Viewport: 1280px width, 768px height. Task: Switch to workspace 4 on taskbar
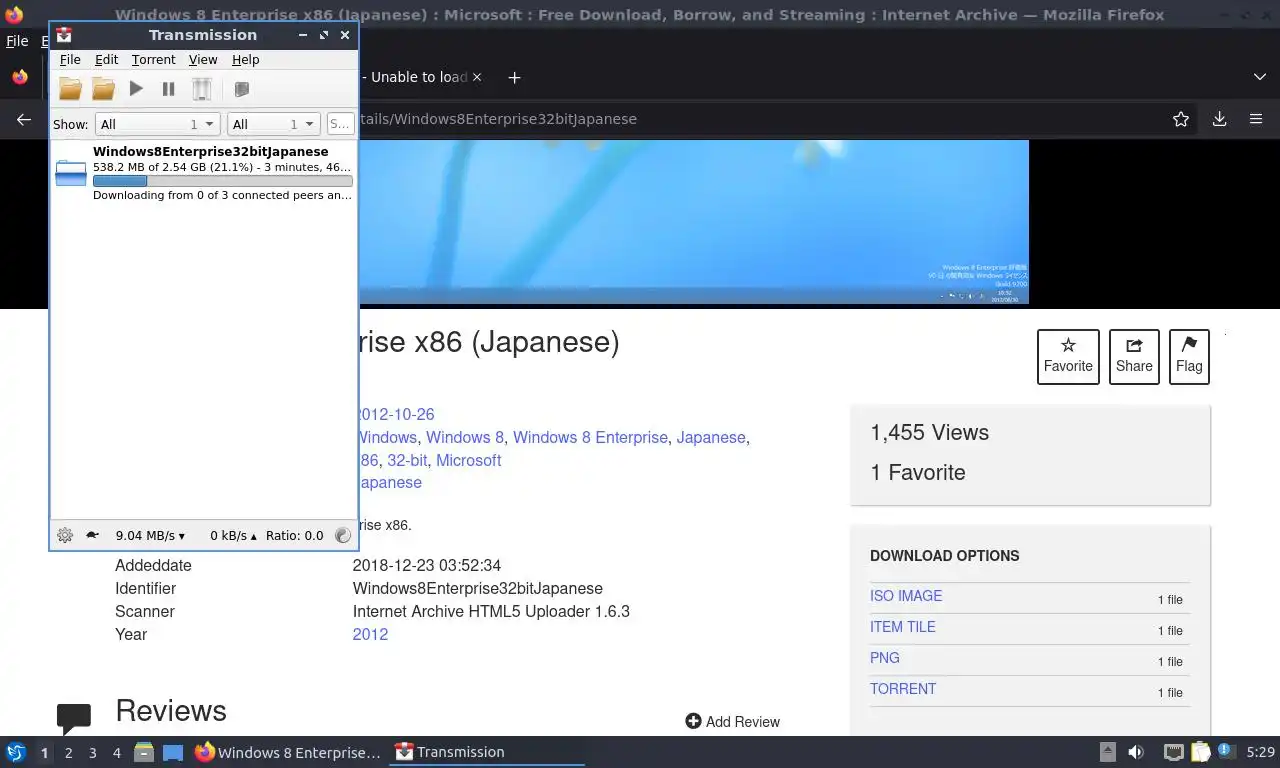point(117,753)
